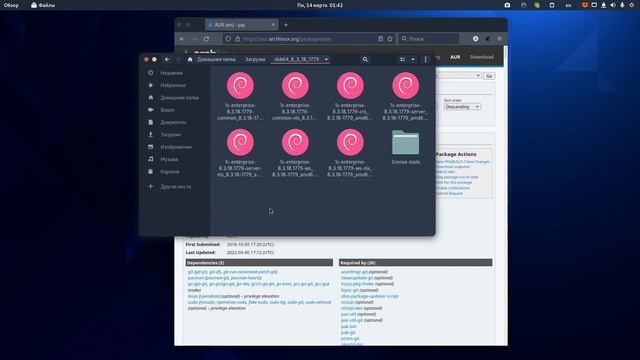
Task: Select the 1c-enterprise common-nls deb package
Action: tap(295, 96)
